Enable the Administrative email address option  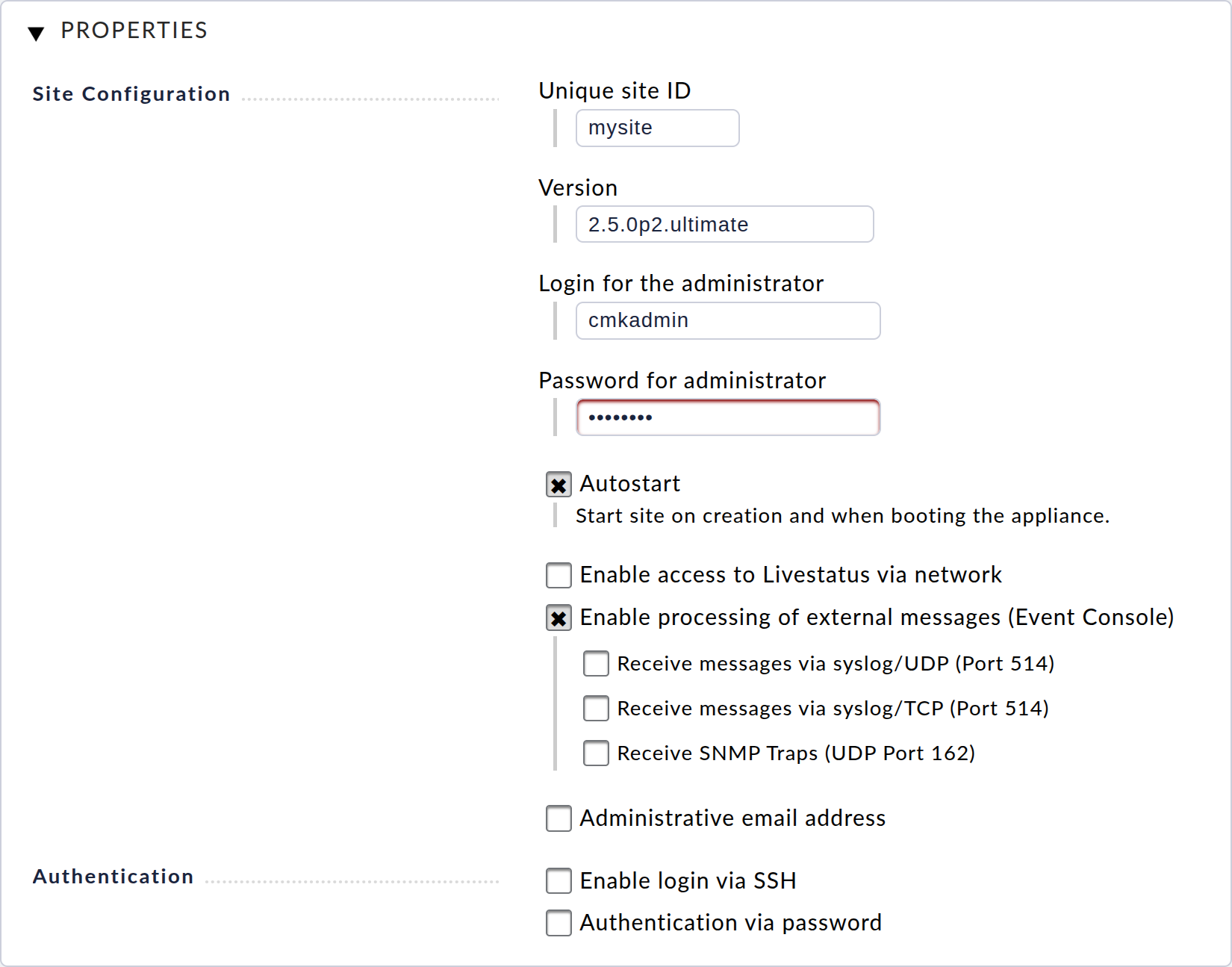558,818
